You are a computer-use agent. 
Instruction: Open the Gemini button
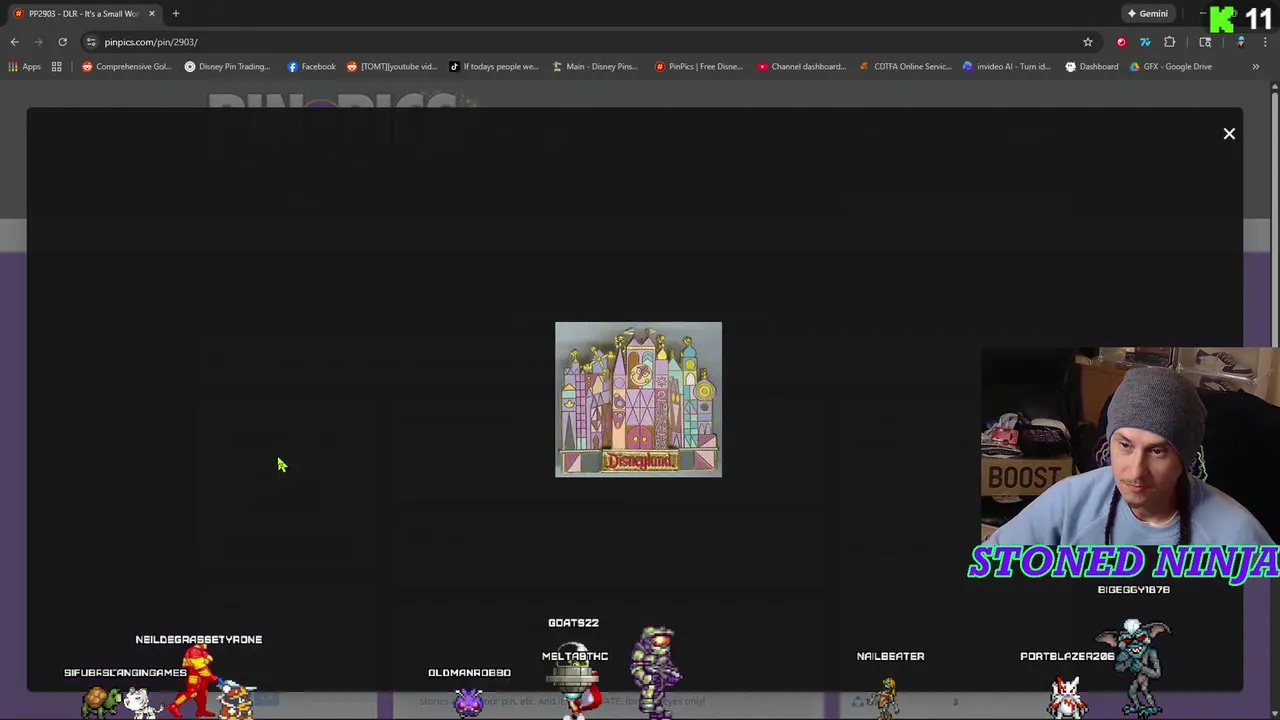pyautogui.click(x=1147, y=14)
